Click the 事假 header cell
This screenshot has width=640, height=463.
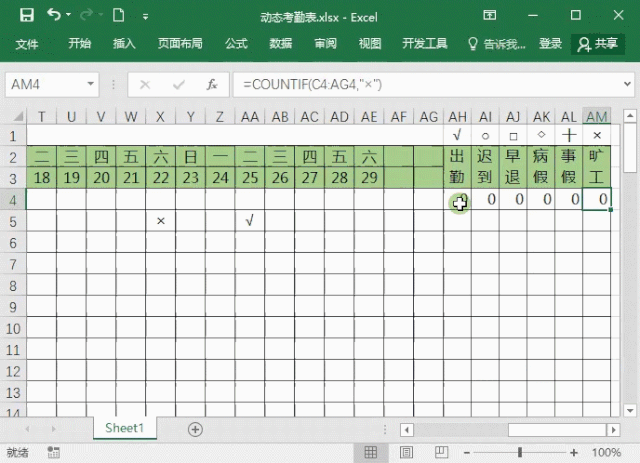pos(569,167)
